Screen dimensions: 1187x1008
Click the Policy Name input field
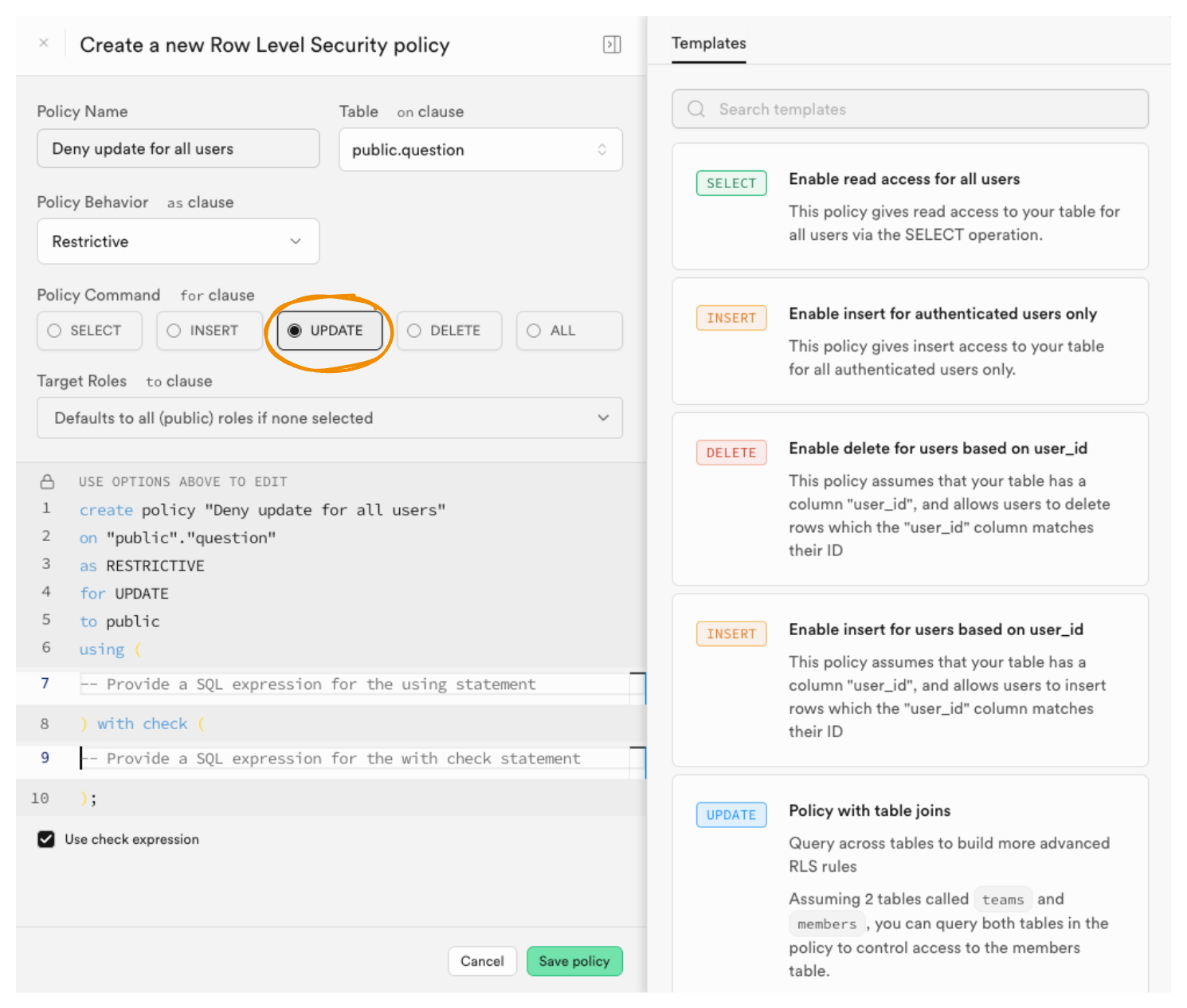click(x=178, y=149)
